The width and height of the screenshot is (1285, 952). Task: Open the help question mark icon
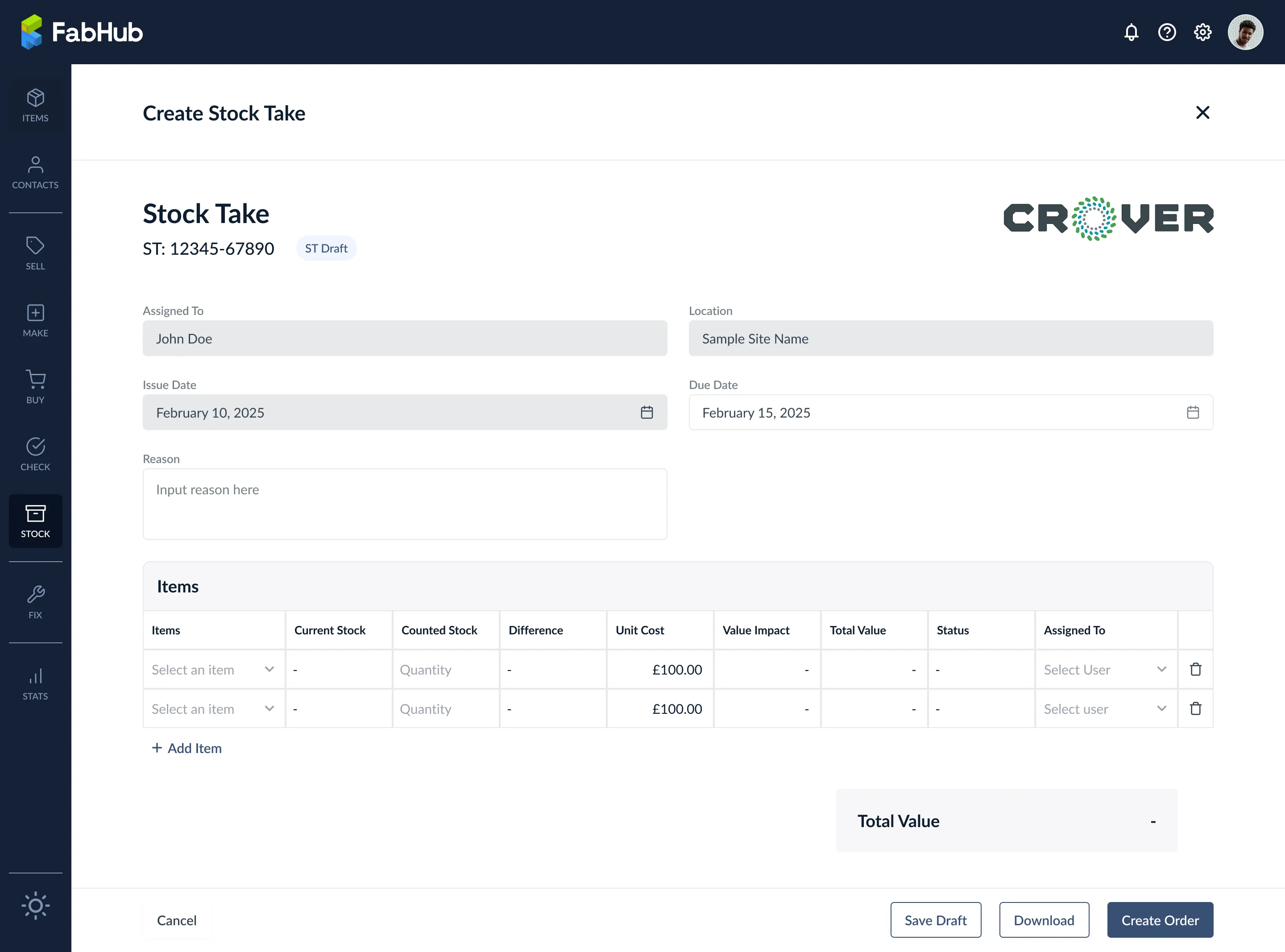[x=1167, y=32]
